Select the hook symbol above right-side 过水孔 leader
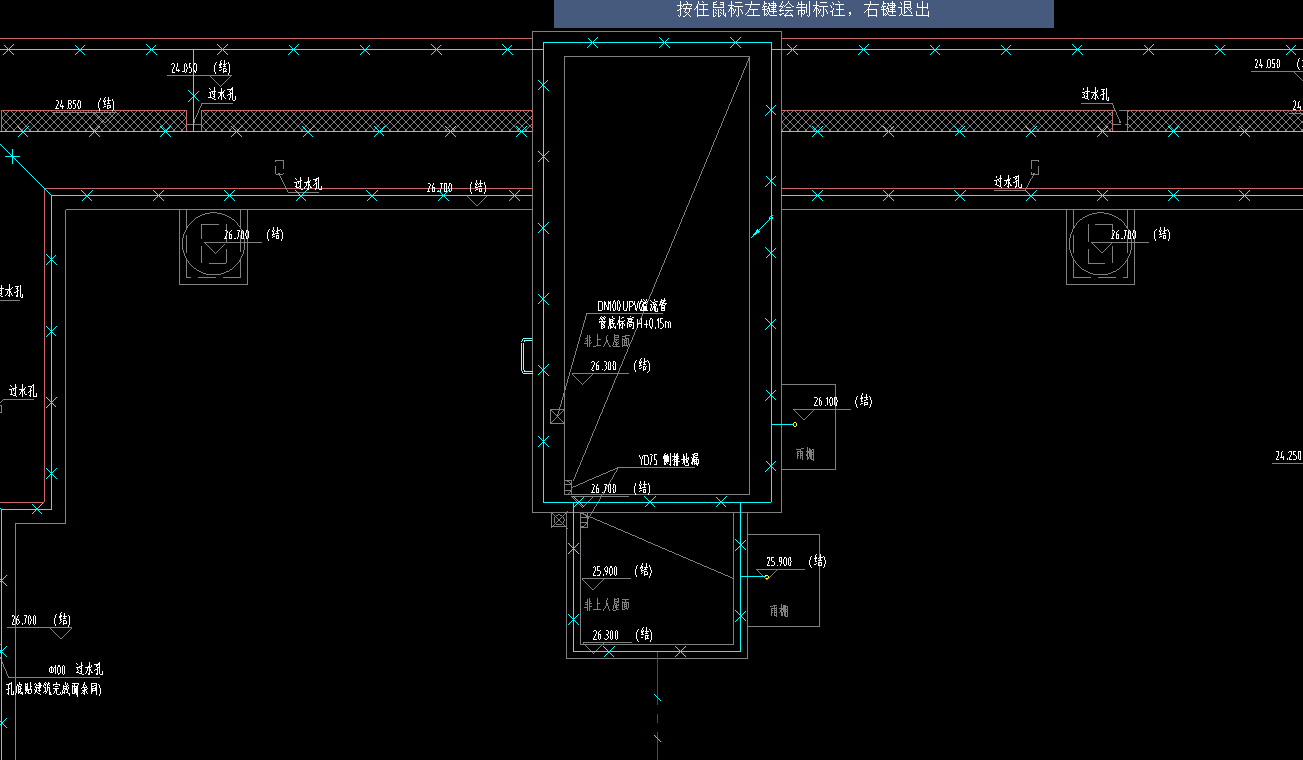This screenshot has height=760, width=1303. (1035, 168)
